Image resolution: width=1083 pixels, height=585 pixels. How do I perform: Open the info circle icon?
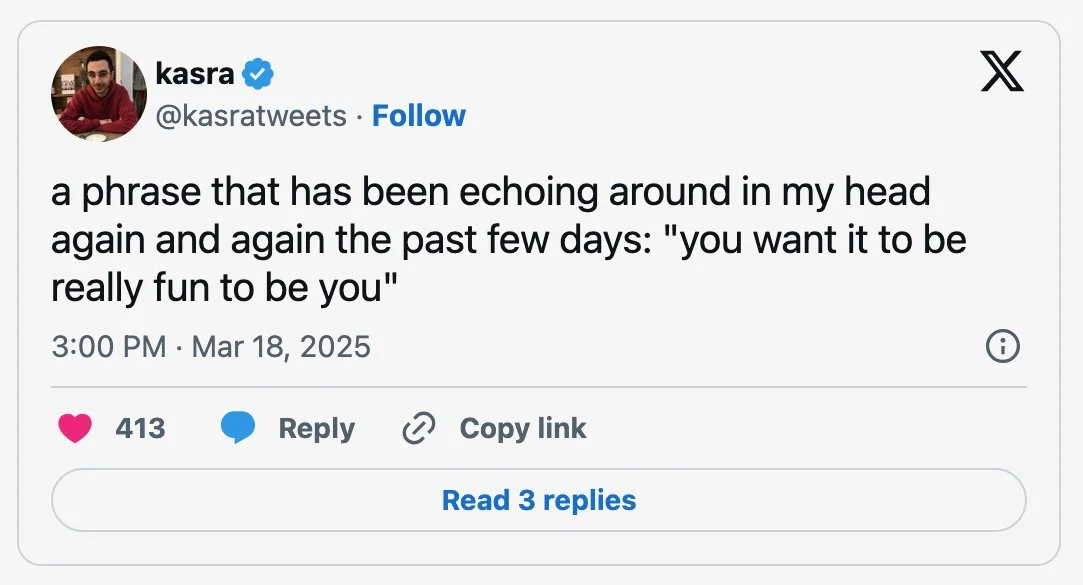pyautogui.click(x=1002, y=347)
